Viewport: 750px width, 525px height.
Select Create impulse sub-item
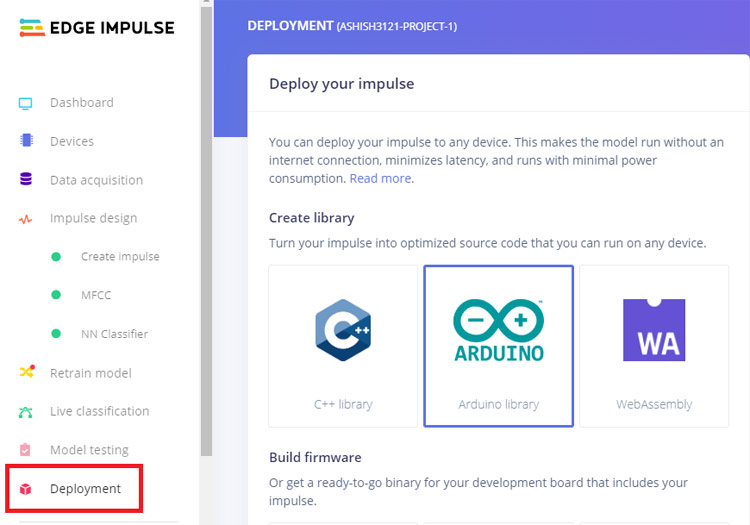(x=120, y=257)
